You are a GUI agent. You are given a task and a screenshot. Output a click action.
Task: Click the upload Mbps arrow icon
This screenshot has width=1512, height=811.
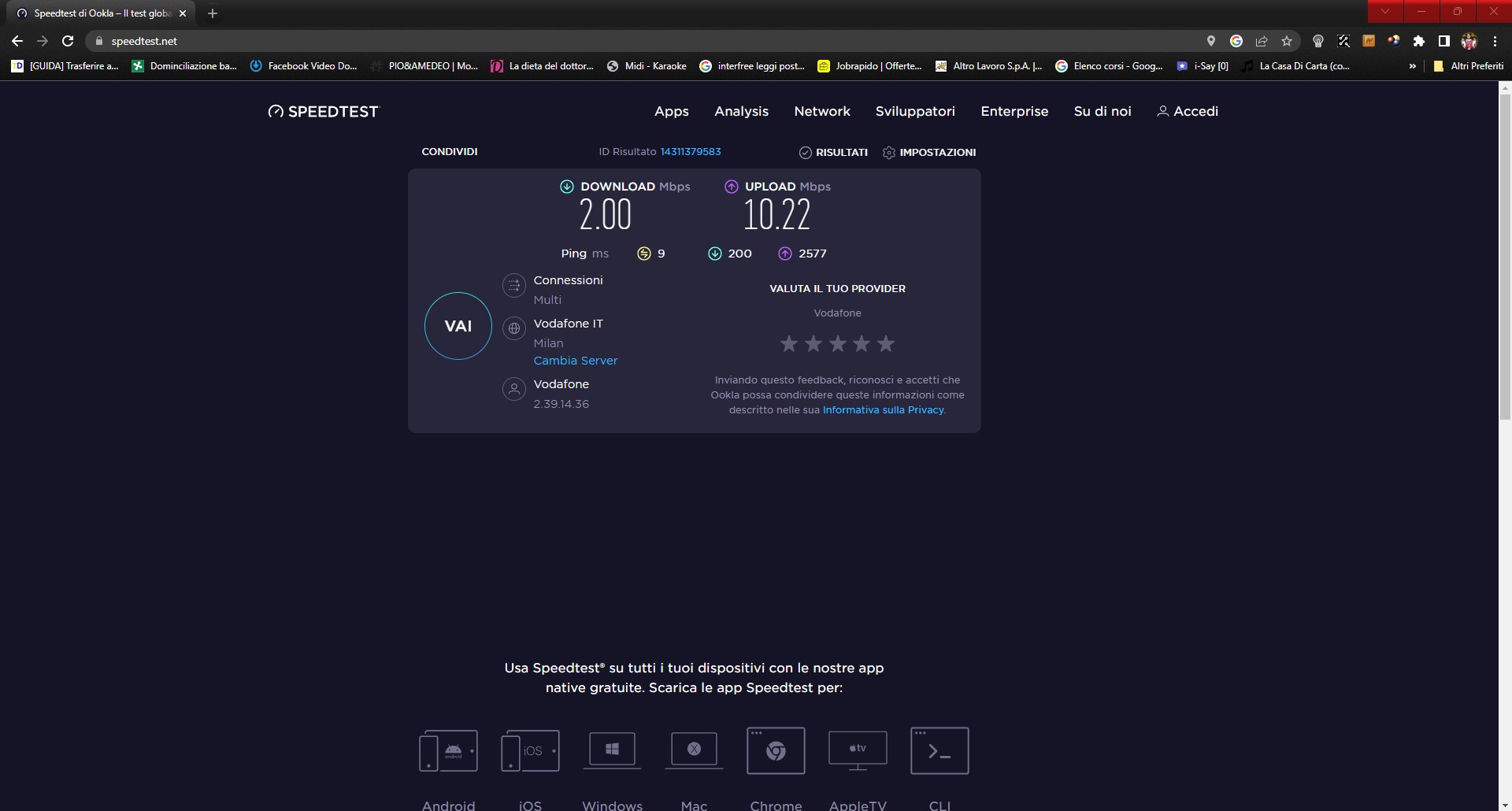(731, 187)
